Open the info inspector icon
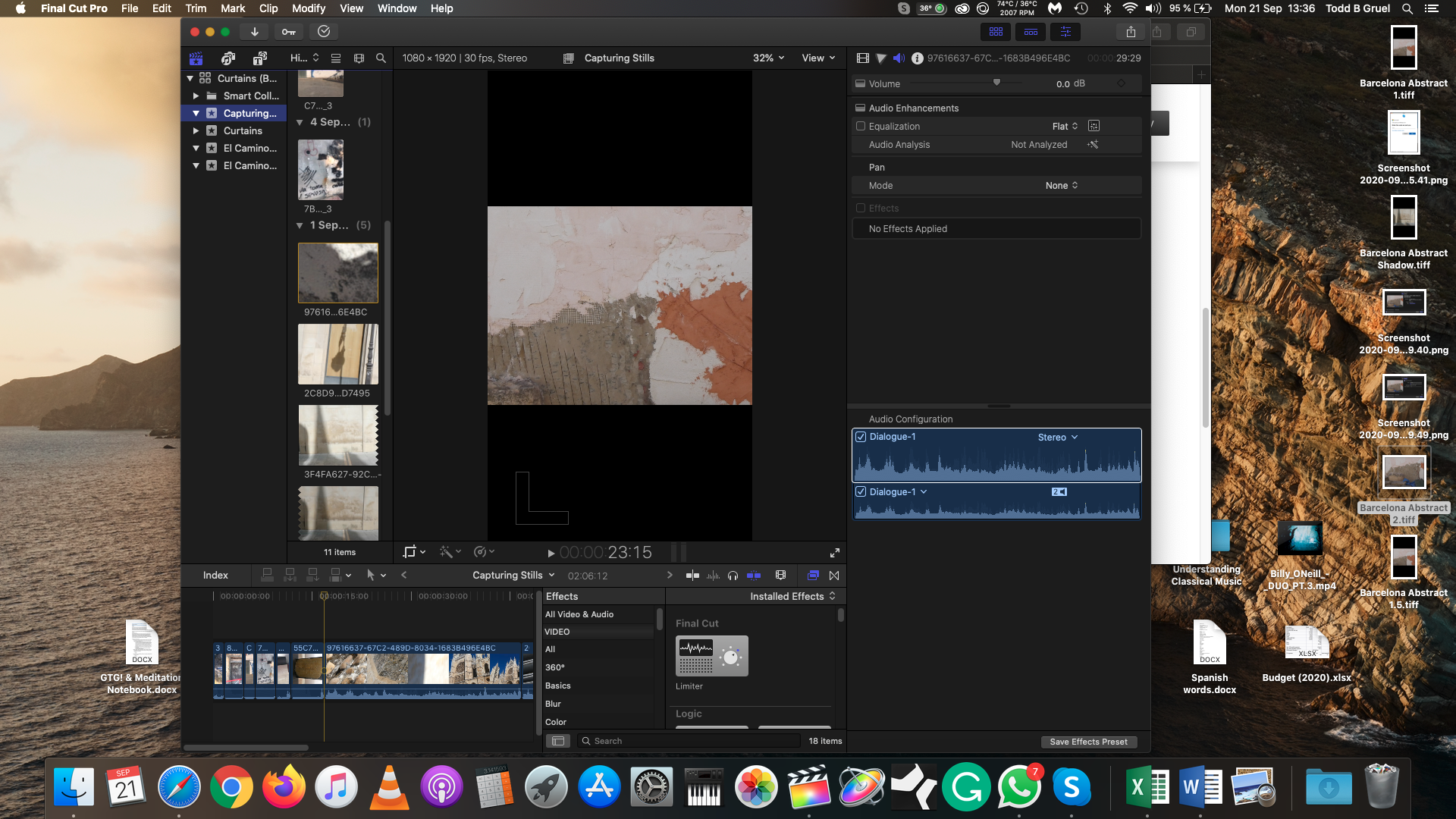The image size is (1456, 819). pyautogui.click(x=917, y=58)
